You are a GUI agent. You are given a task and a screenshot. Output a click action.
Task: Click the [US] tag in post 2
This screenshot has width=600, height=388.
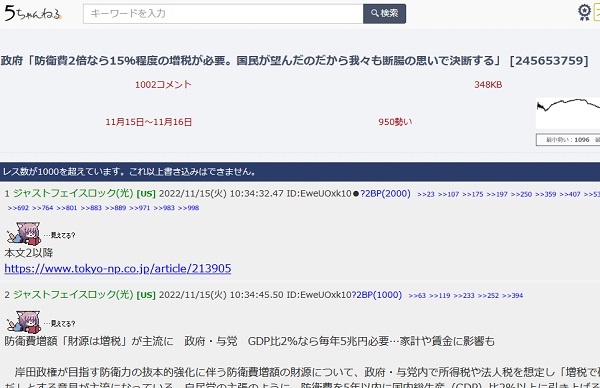coord(146,295)
